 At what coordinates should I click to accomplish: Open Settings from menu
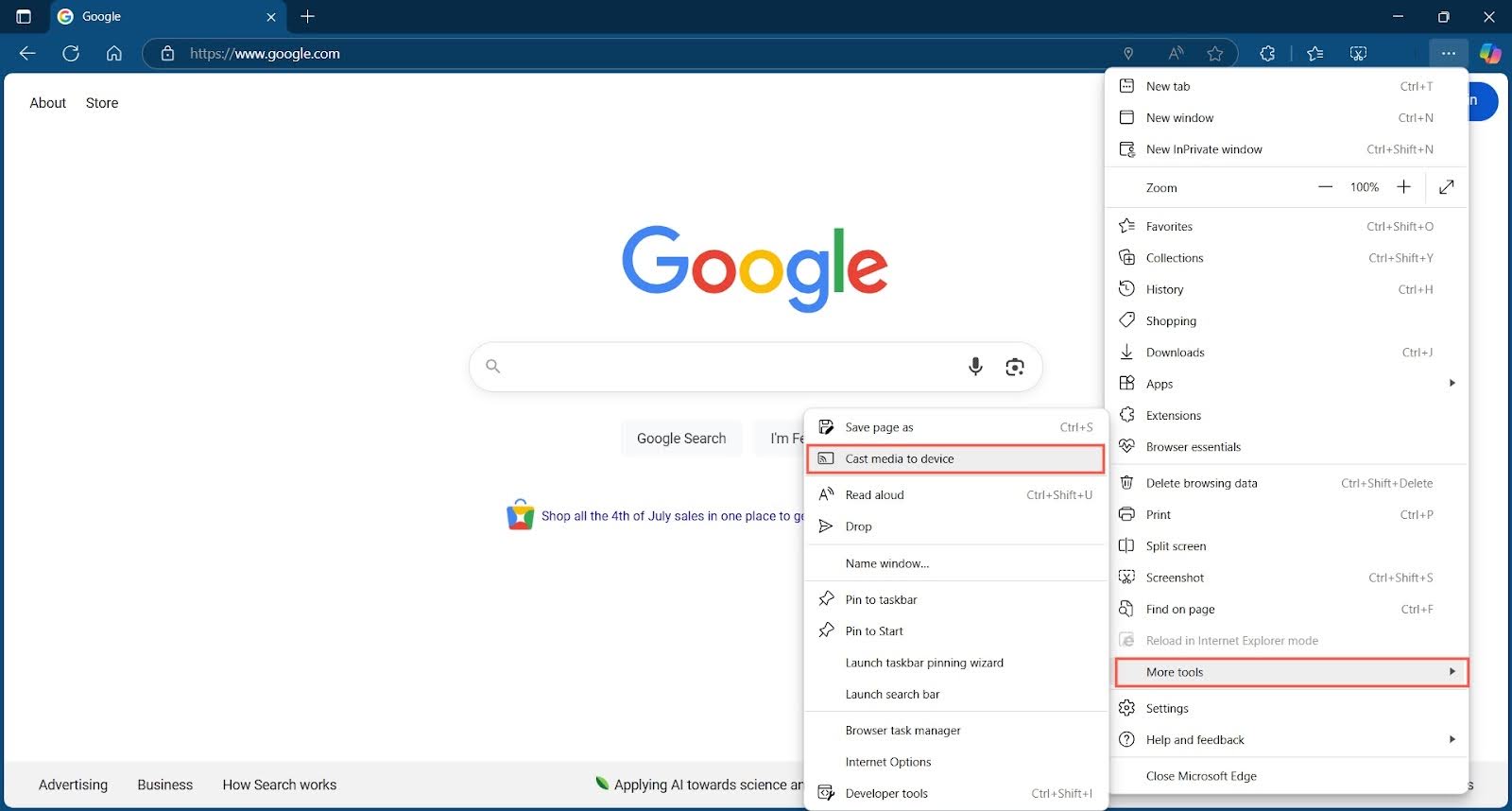click(1286, 708)
